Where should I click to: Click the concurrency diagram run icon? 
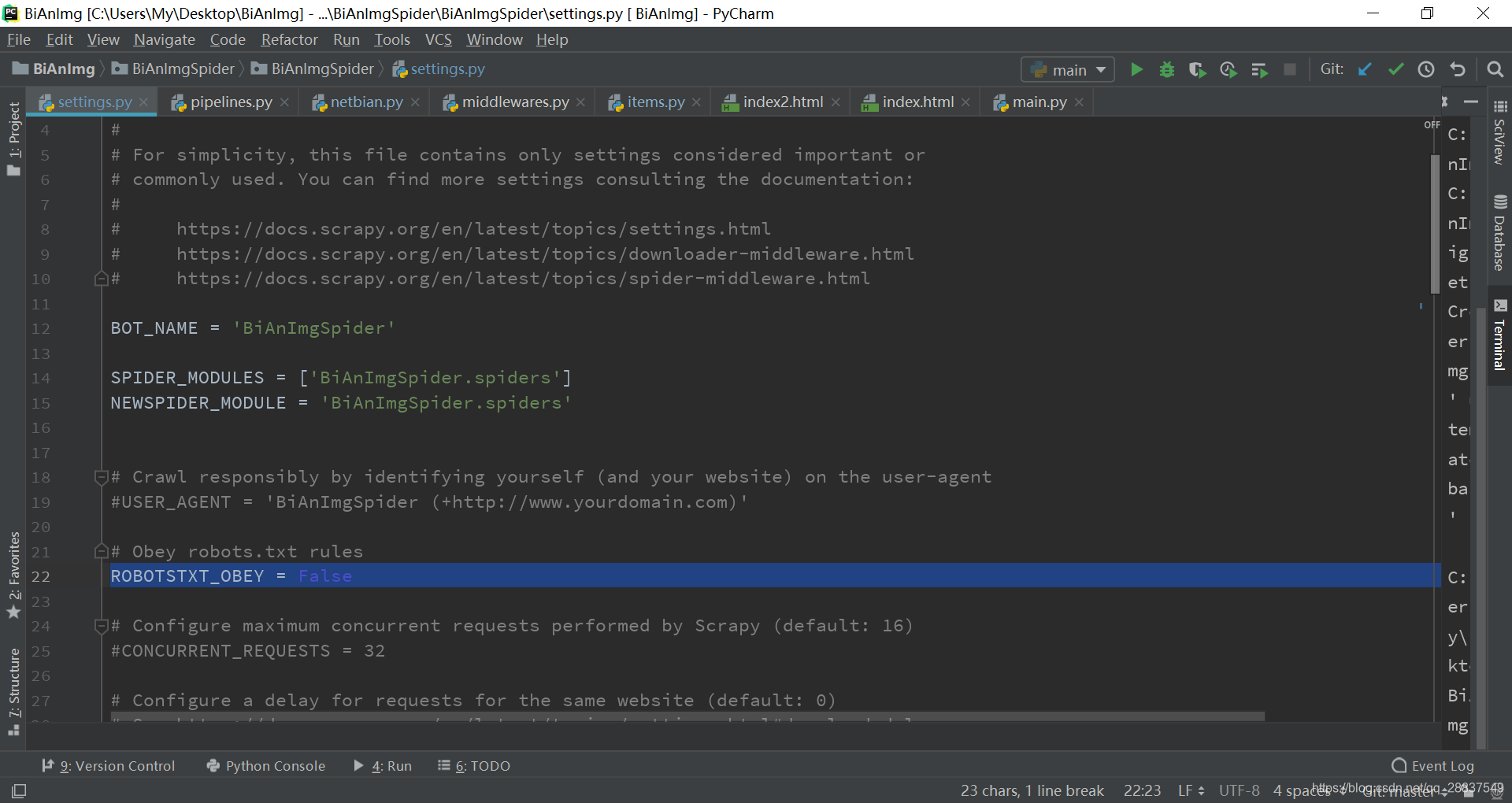coord(1259,70)
